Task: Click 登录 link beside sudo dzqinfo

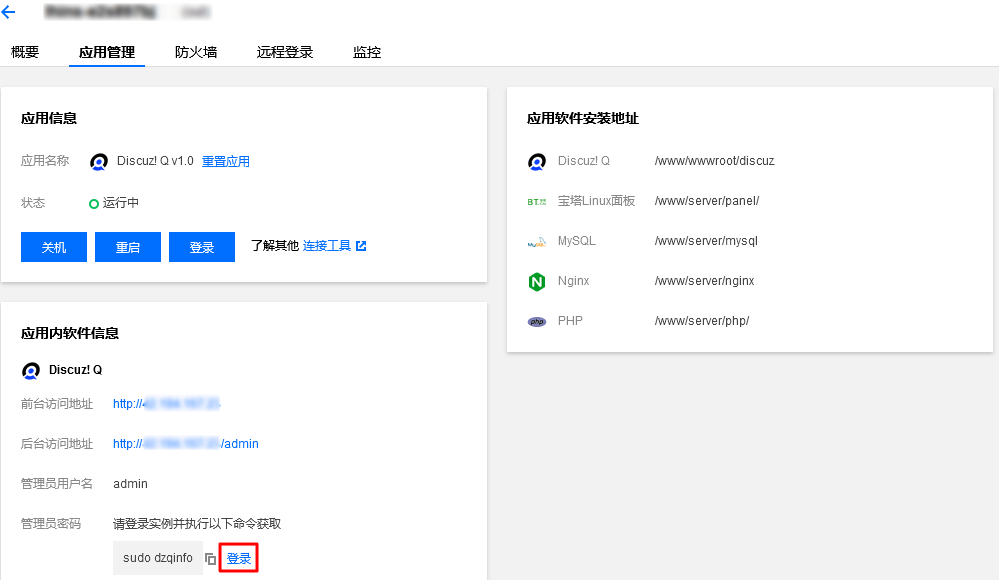Action: click(239, 558)
